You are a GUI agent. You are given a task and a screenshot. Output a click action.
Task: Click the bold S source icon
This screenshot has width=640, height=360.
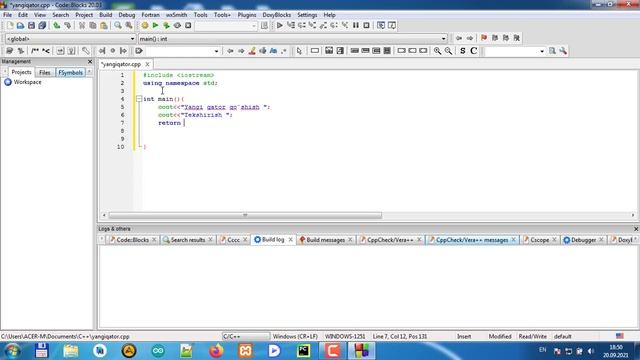(x=462, y=51)
